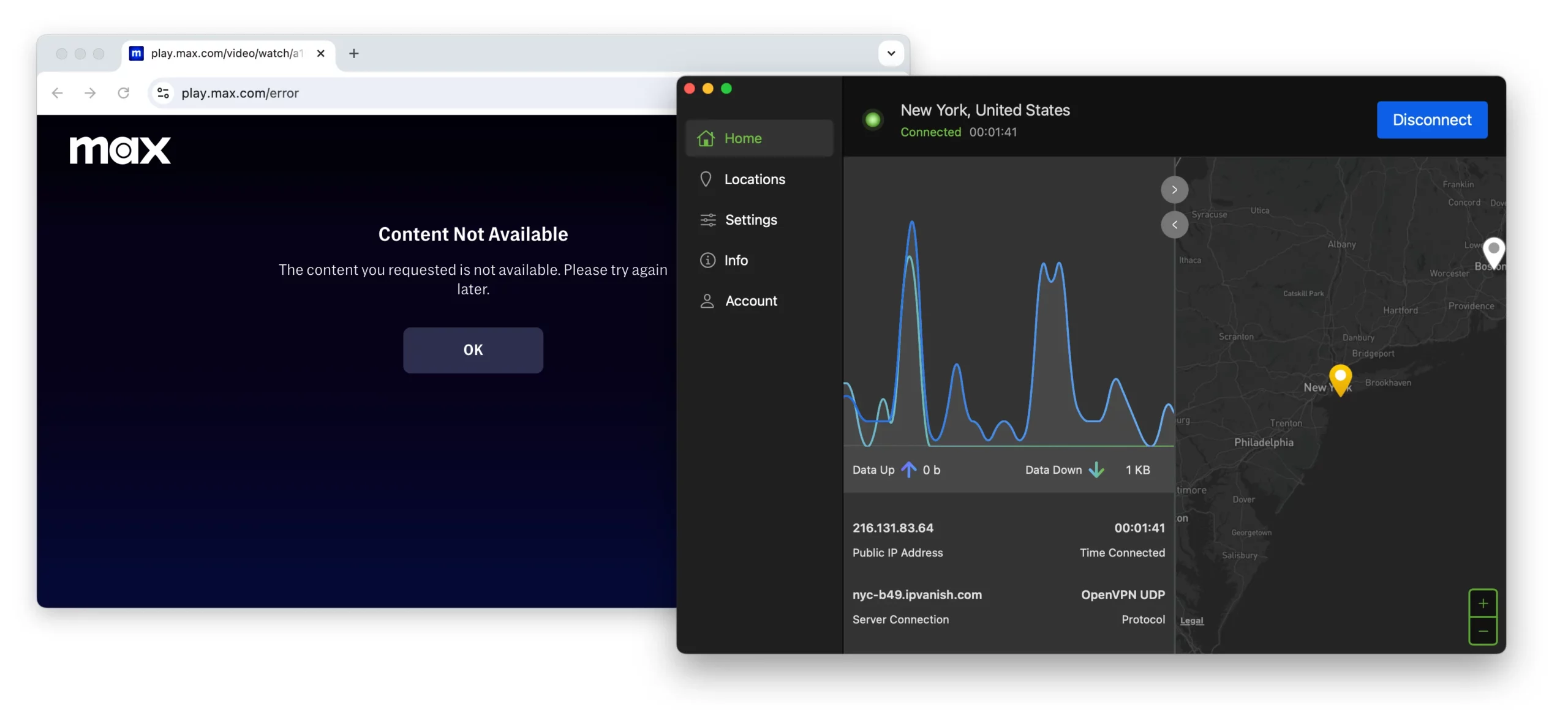Viewport: 1568px width, 710px height.
Task: Go back in the browser
Action: 58,93
